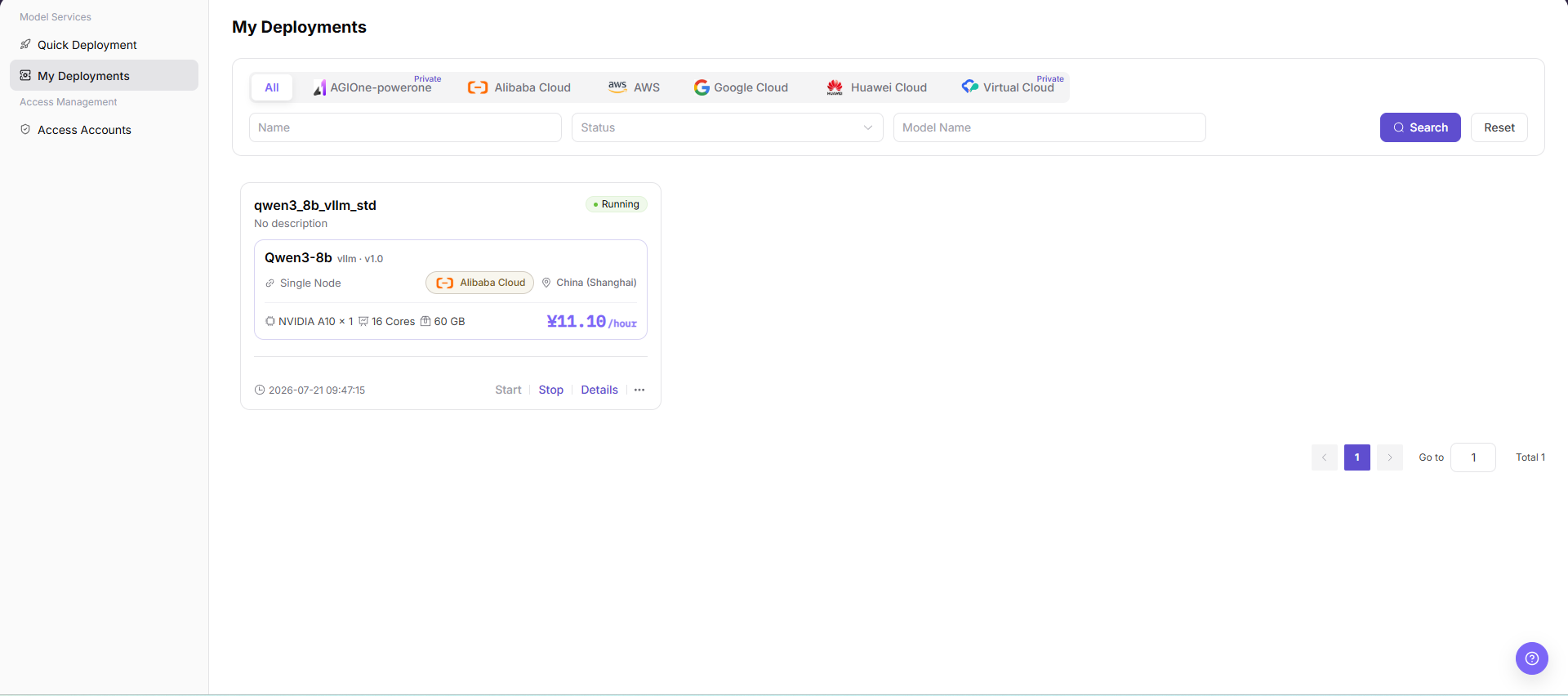
Task: Open Quick Deployment in the sidebar
Action: point(104,45)
